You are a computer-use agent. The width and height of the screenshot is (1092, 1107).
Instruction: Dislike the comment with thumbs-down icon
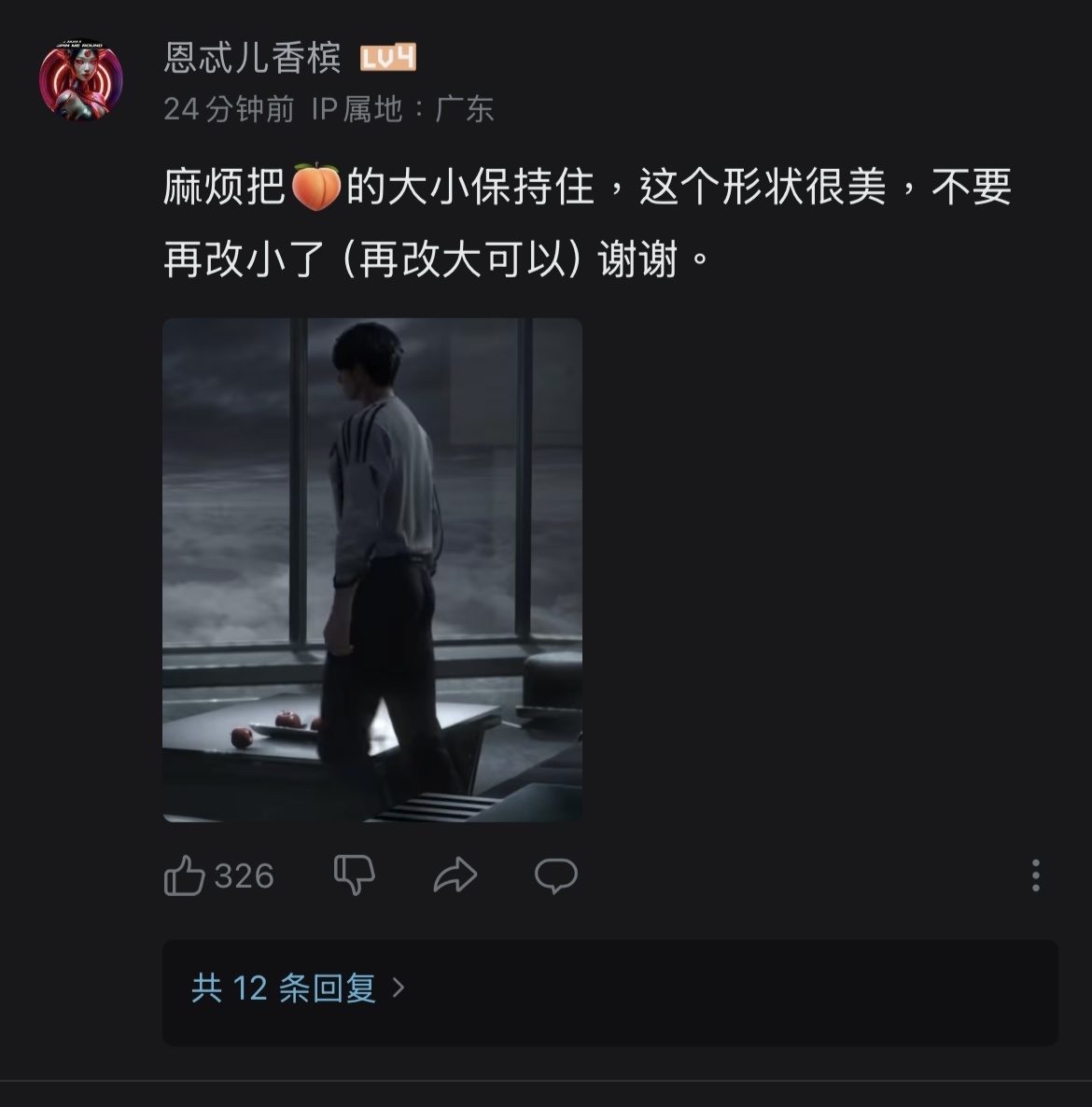pyautogui.click(x=354, y=876)
